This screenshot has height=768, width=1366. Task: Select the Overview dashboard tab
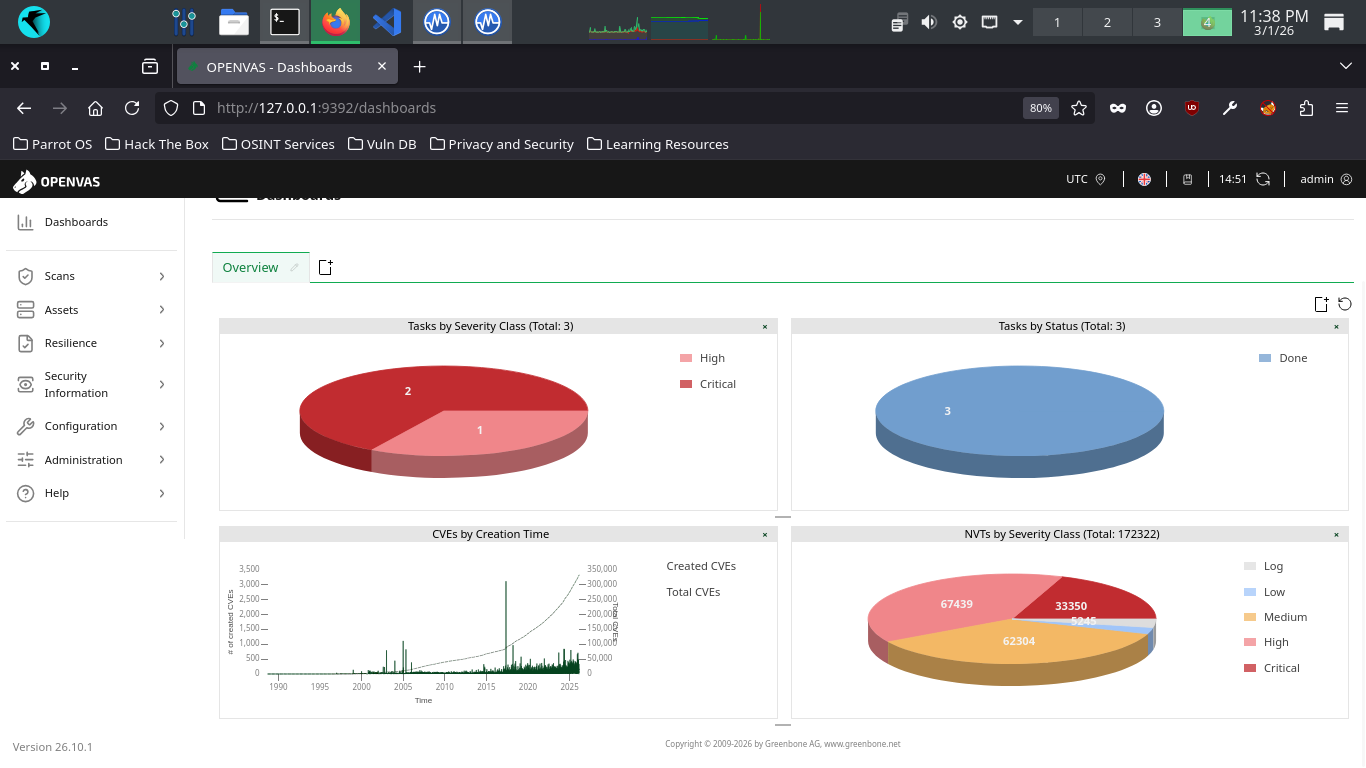click(250, 268)
